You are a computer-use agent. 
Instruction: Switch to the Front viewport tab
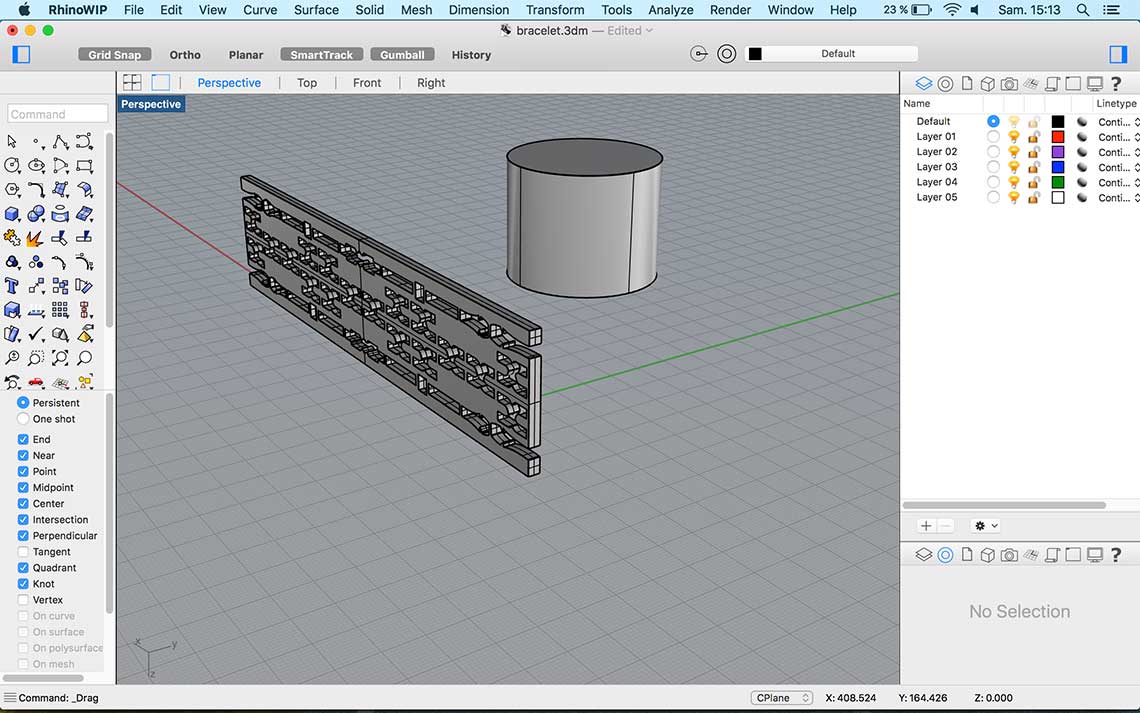click(x=366, y=83)
